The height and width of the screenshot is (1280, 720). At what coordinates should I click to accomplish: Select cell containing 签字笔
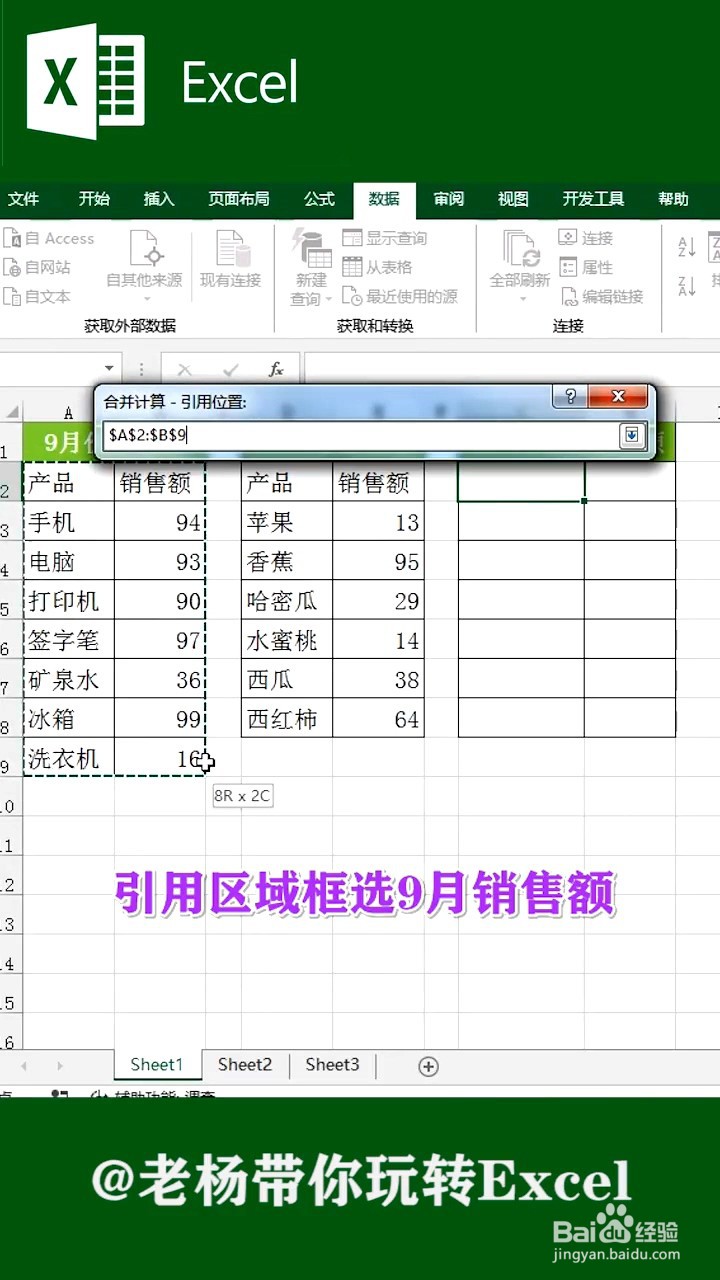tap(68, 640)
